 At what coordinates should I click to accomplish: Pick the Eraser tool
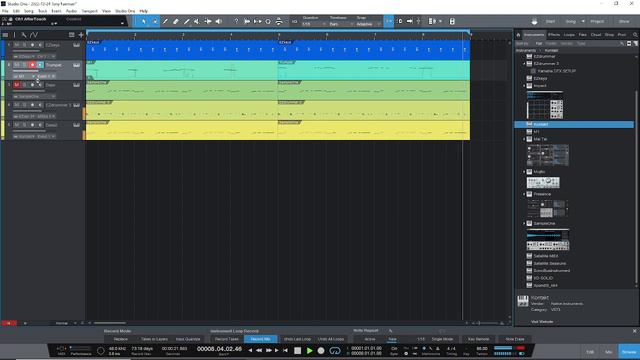(x=176, y=21)
